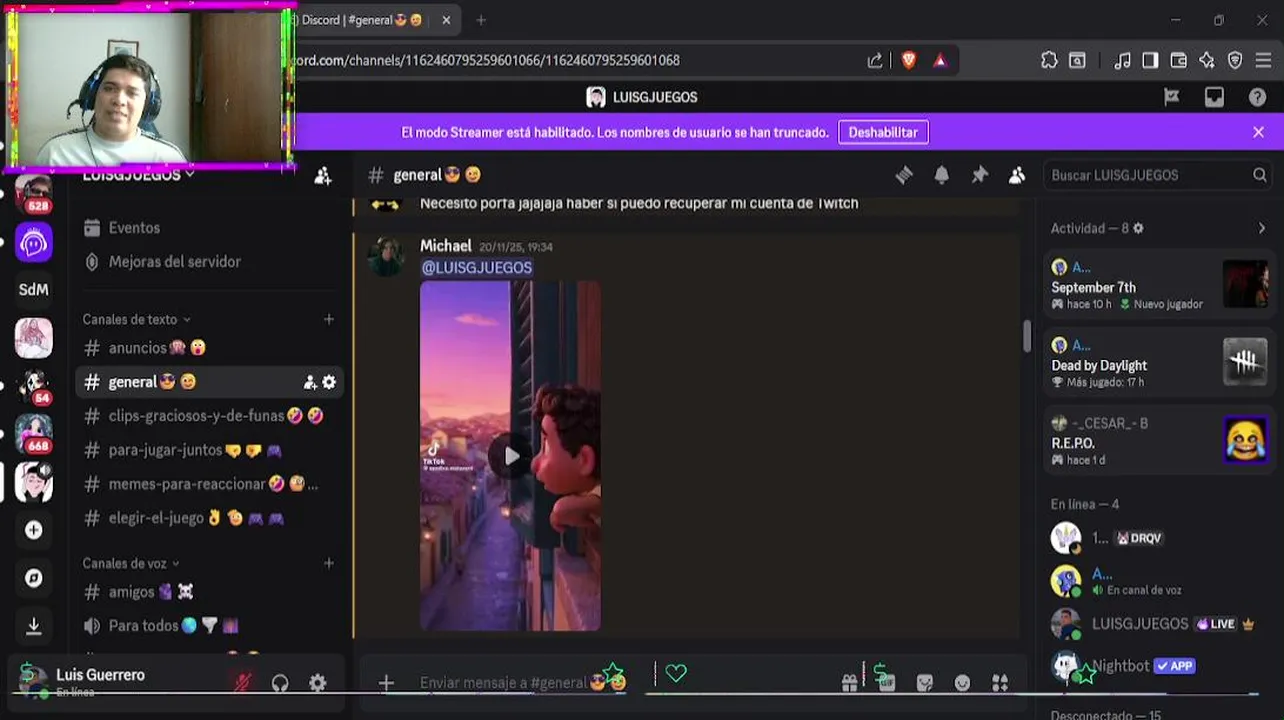Click plus attachment button in message bar
1284x720 pixels.
tap(386, 683)
